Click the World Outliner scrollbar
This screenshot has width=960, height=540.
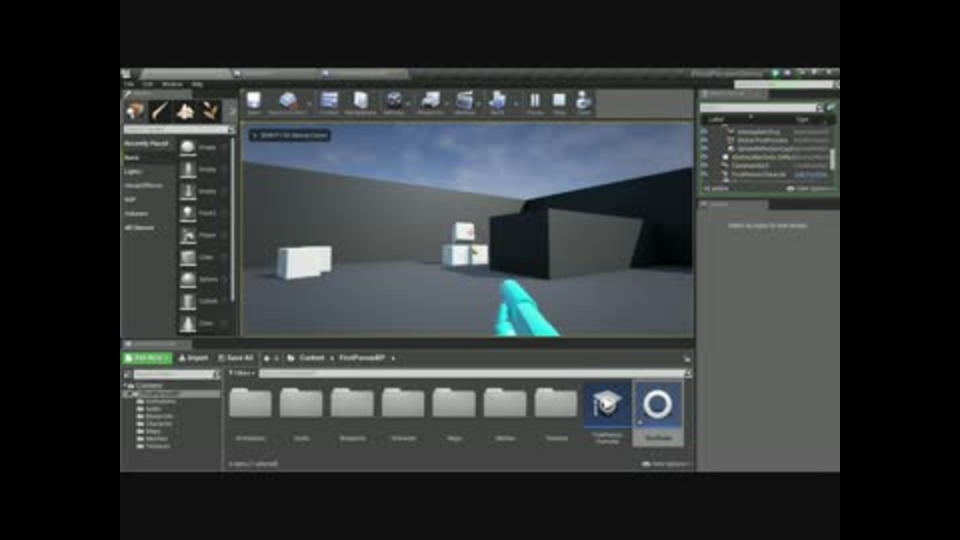832,158
